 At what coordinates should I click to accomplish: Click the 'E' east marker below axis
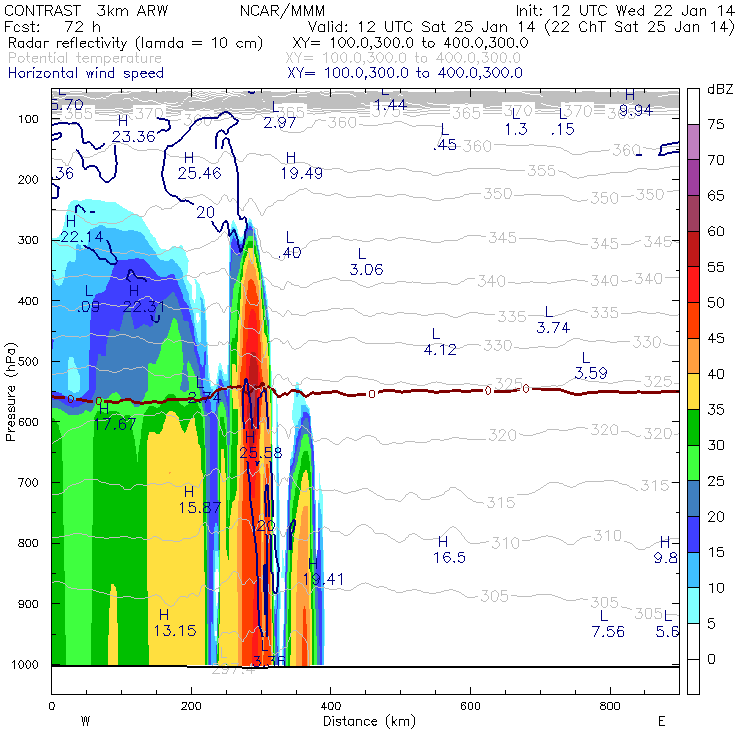click(x=662, y=721)
